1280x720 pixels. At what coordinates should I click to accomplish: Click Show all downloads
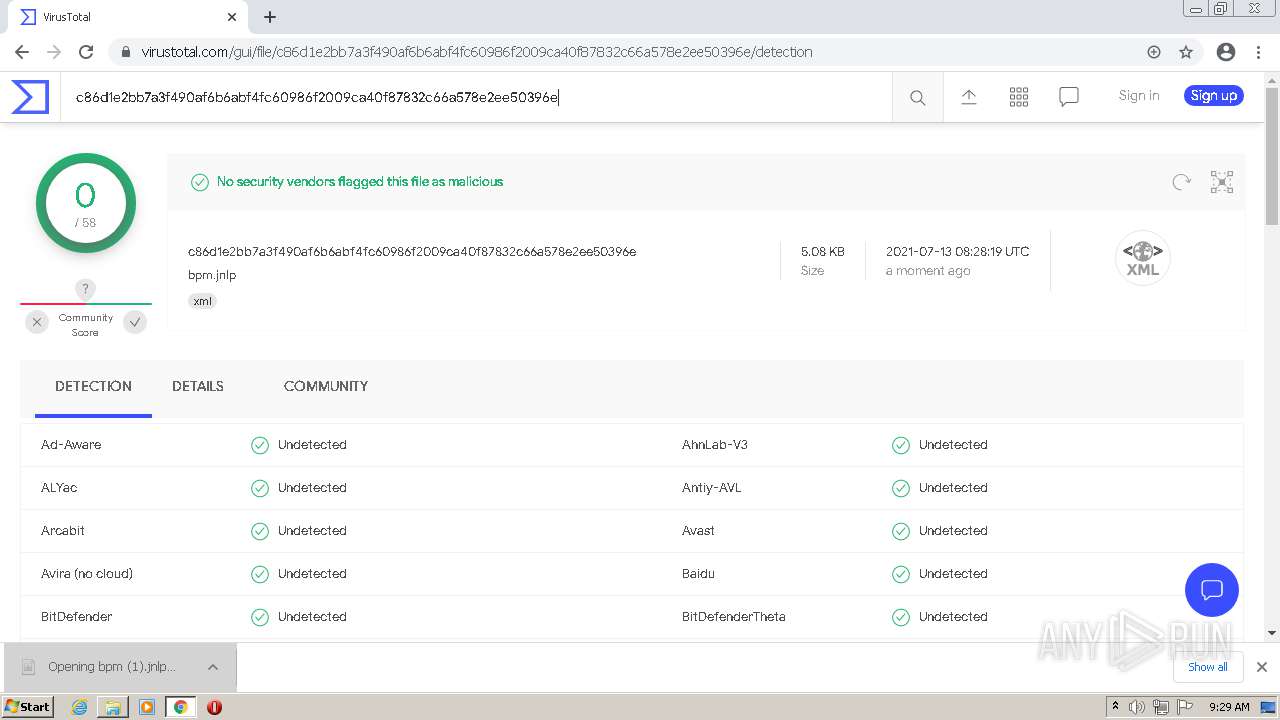1208,667
